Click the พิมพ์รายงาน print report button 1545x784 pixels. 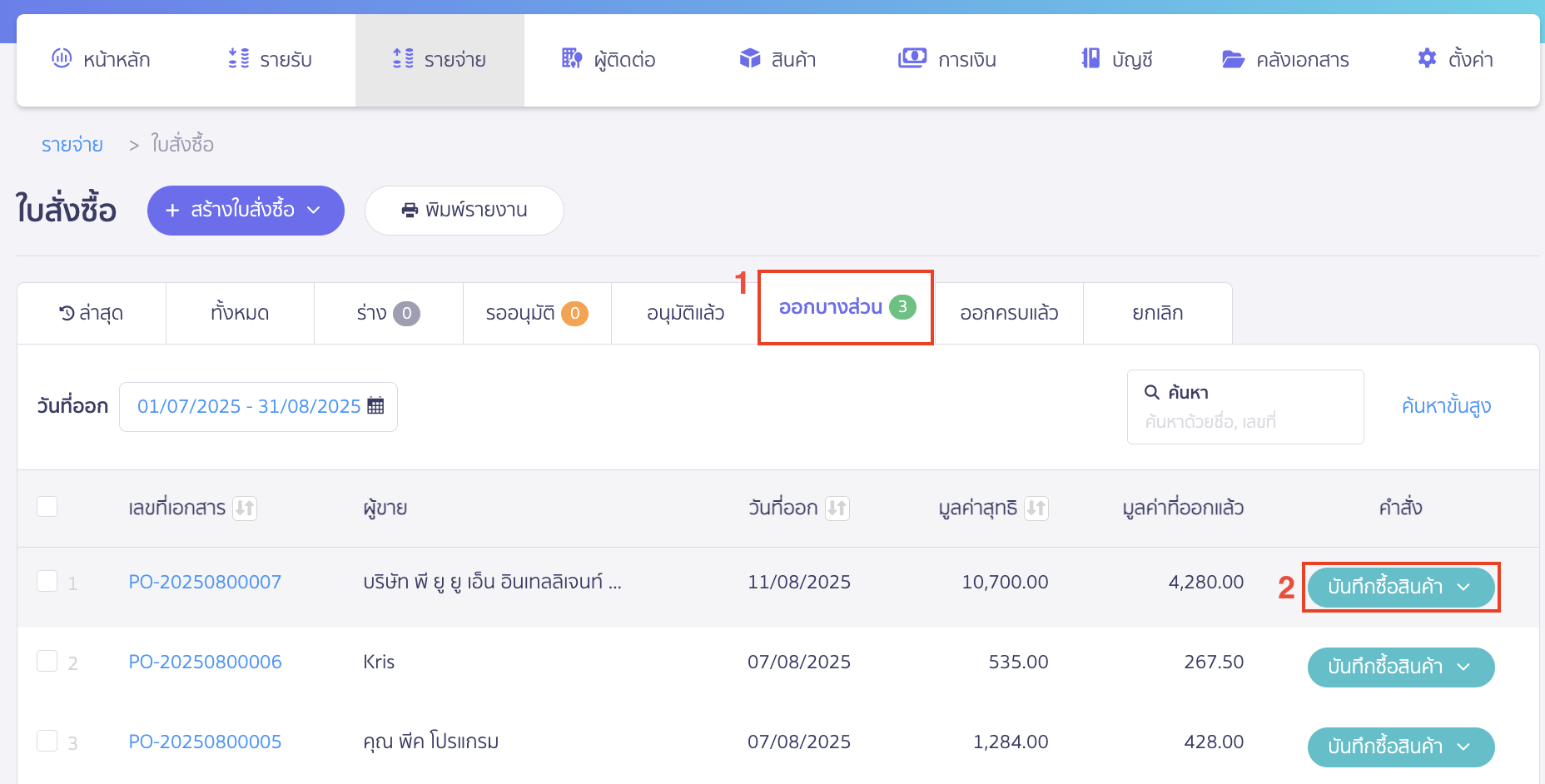(x=464, y=211)
